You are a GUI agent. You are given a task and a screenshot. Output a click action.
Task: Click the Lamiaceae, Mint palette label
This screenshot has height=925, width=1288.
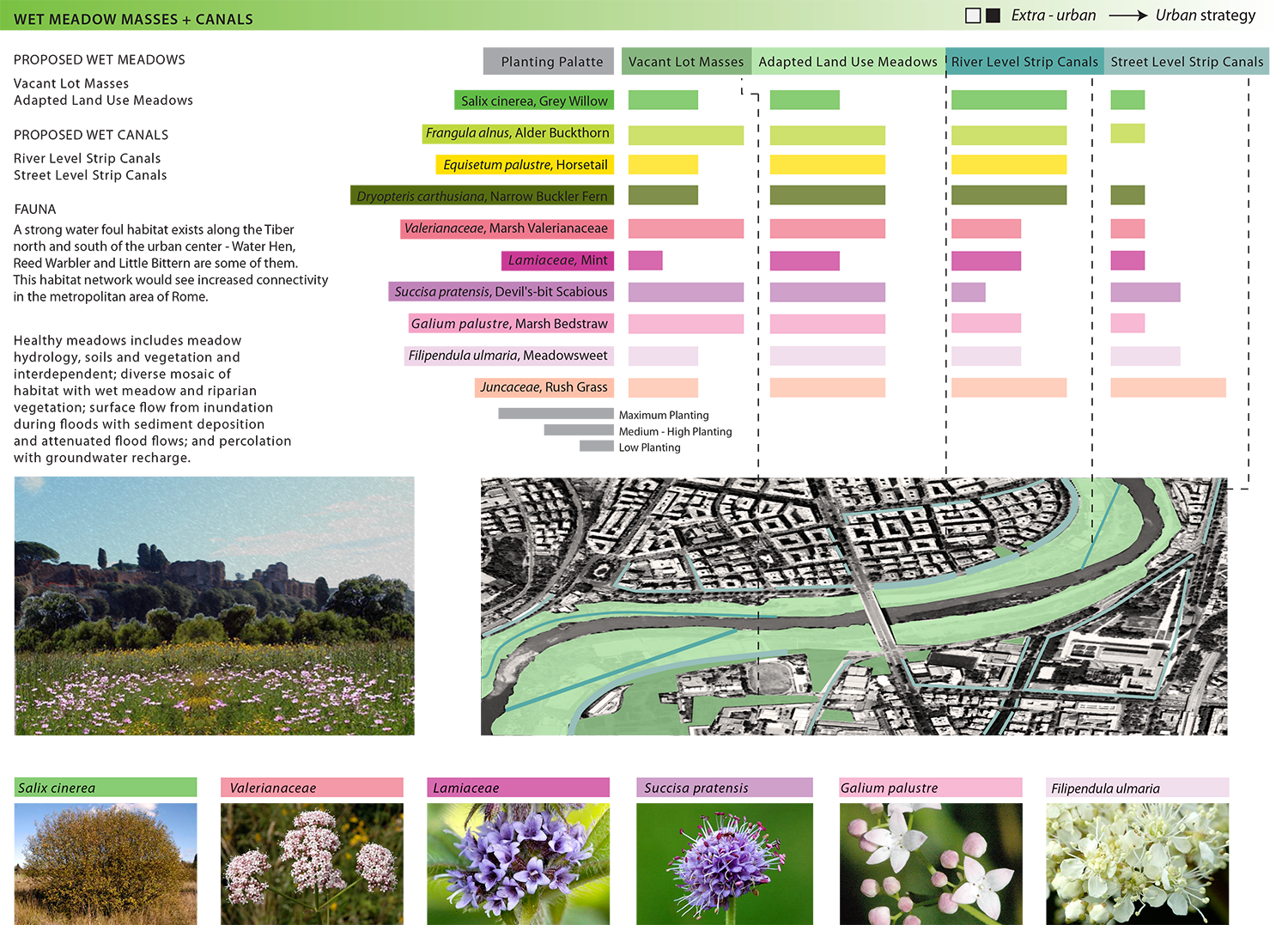pos(557,260)
